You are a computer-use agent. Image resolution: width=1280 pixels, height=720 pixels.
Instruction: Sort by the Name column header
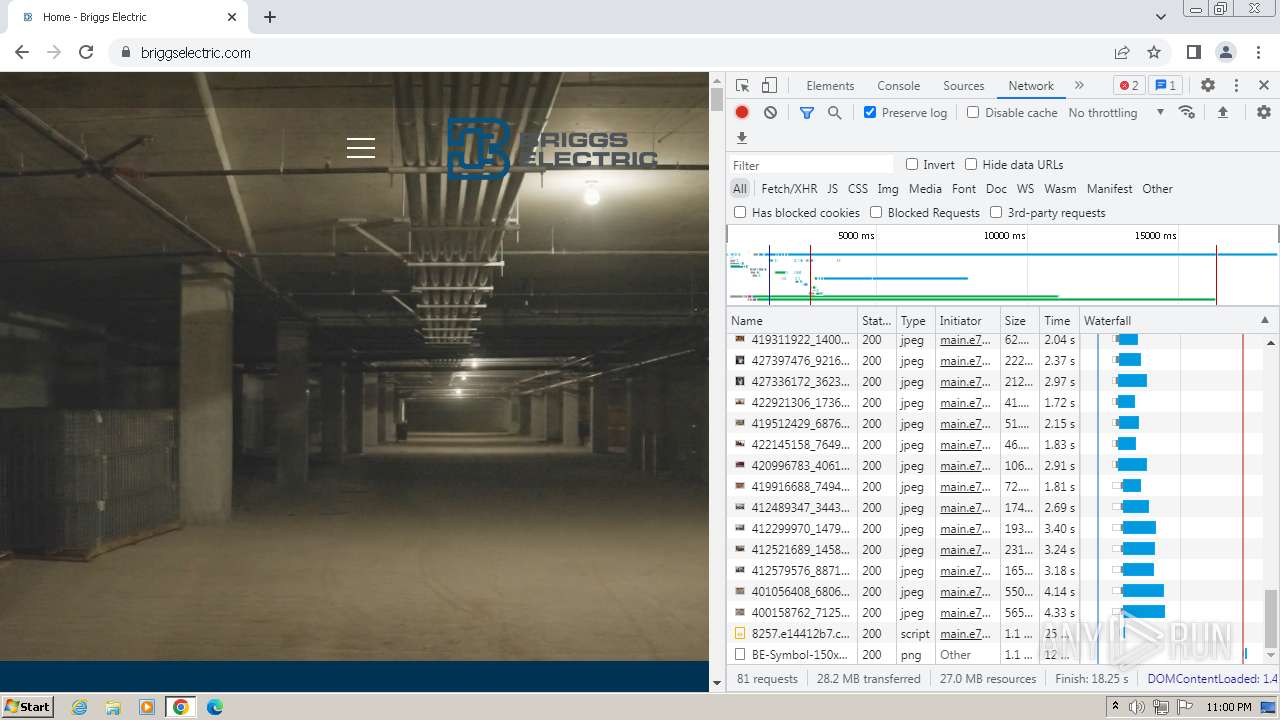coord(793,320)
